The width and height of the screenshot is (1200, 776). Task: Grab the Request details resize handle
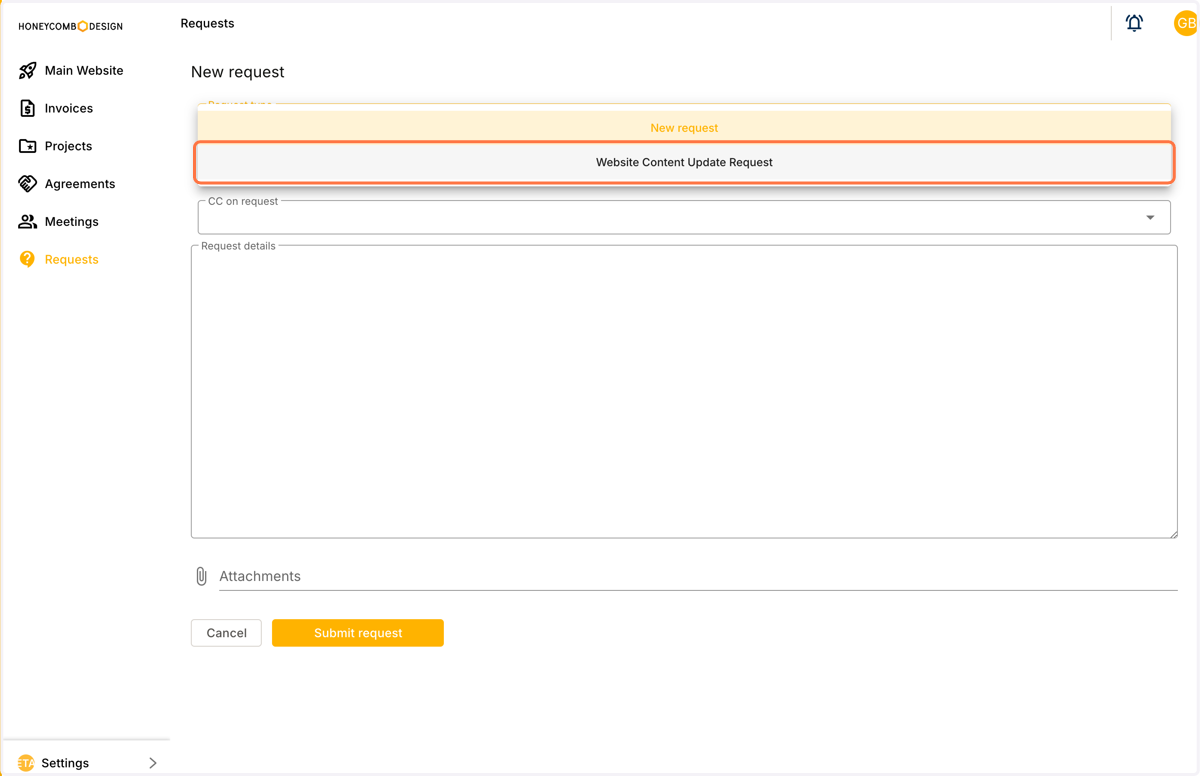click(1172, 533)
